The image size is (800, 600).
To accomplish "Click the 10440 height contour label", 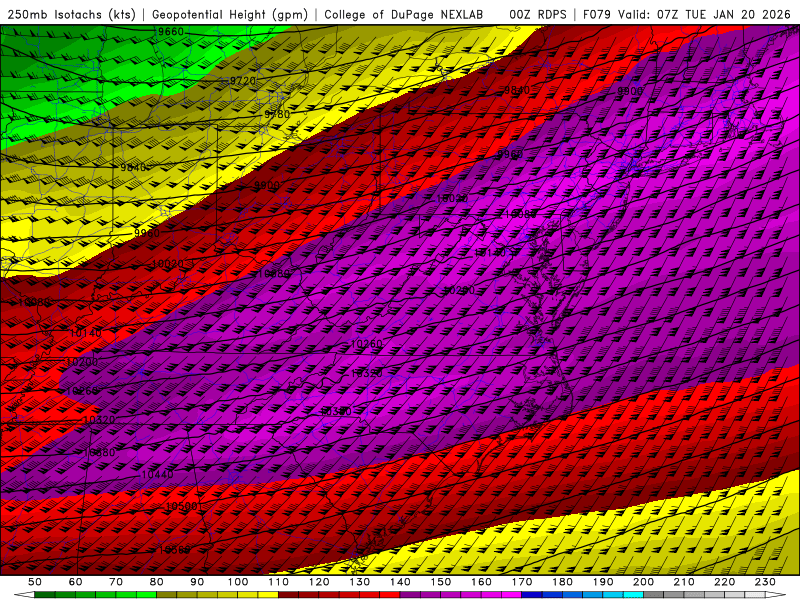I will pos(157,474).
